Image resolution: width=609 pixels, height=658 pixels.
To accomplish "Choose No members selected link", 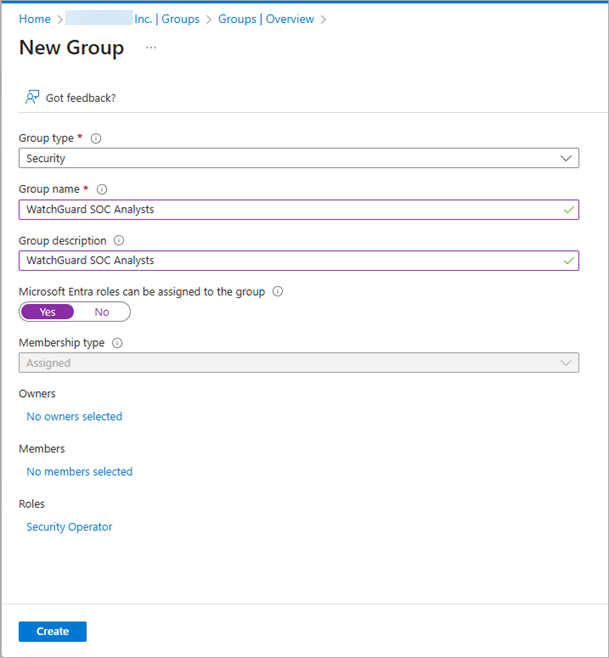I will (79, 471).
